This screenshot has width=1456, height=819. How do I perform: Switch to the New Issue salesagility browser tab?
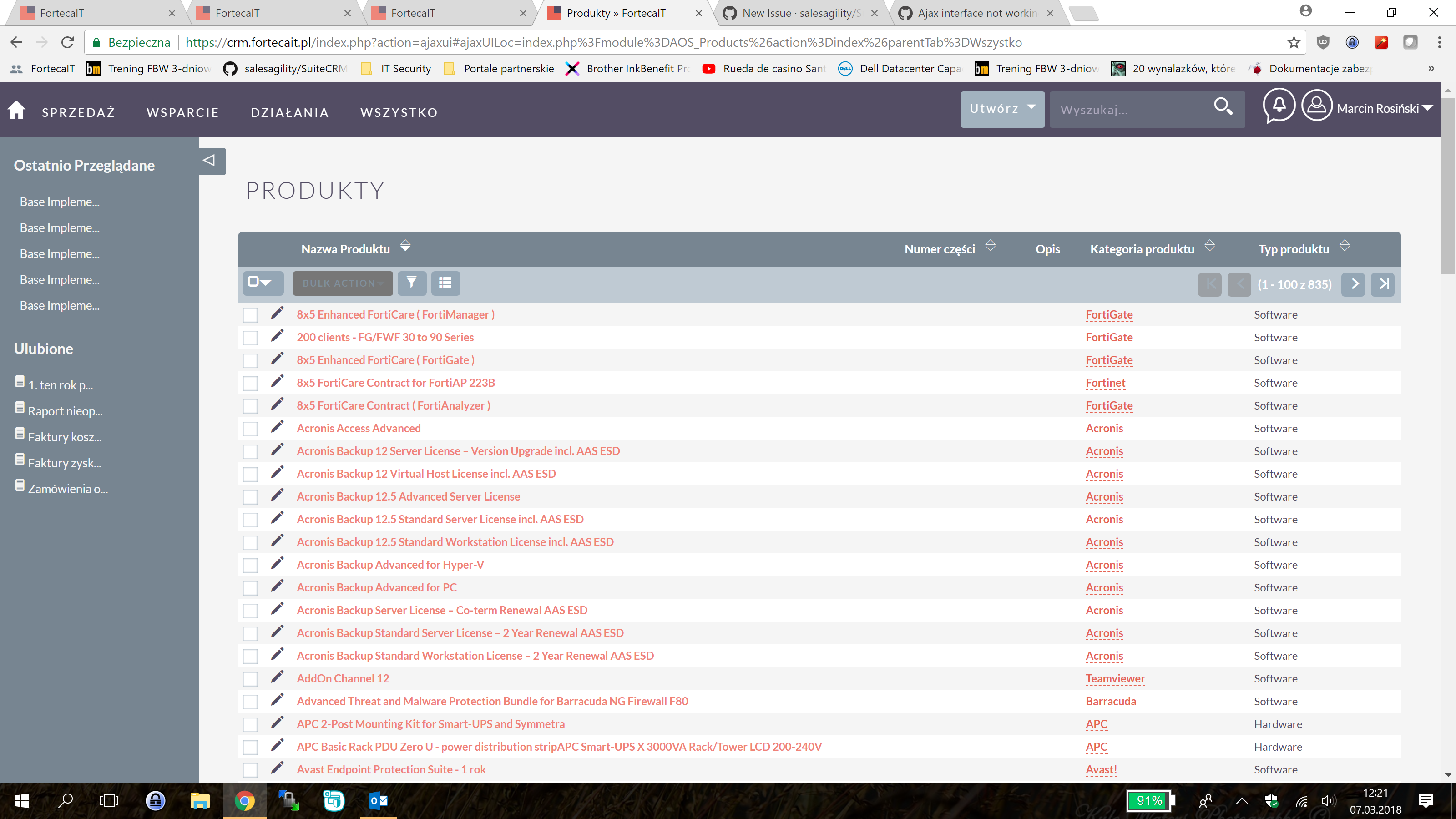click(x=800, y=13)
